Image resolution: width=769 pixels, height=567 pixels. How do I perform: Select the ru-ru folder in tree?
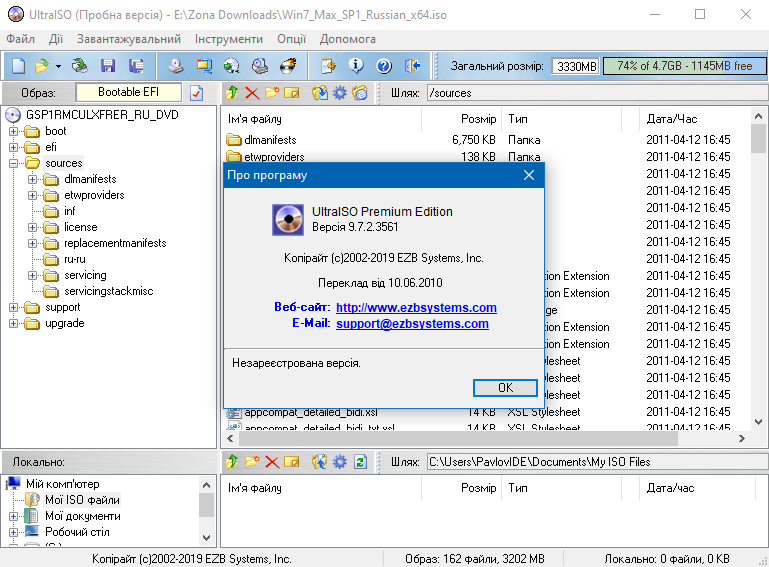[x=75, y=259]
